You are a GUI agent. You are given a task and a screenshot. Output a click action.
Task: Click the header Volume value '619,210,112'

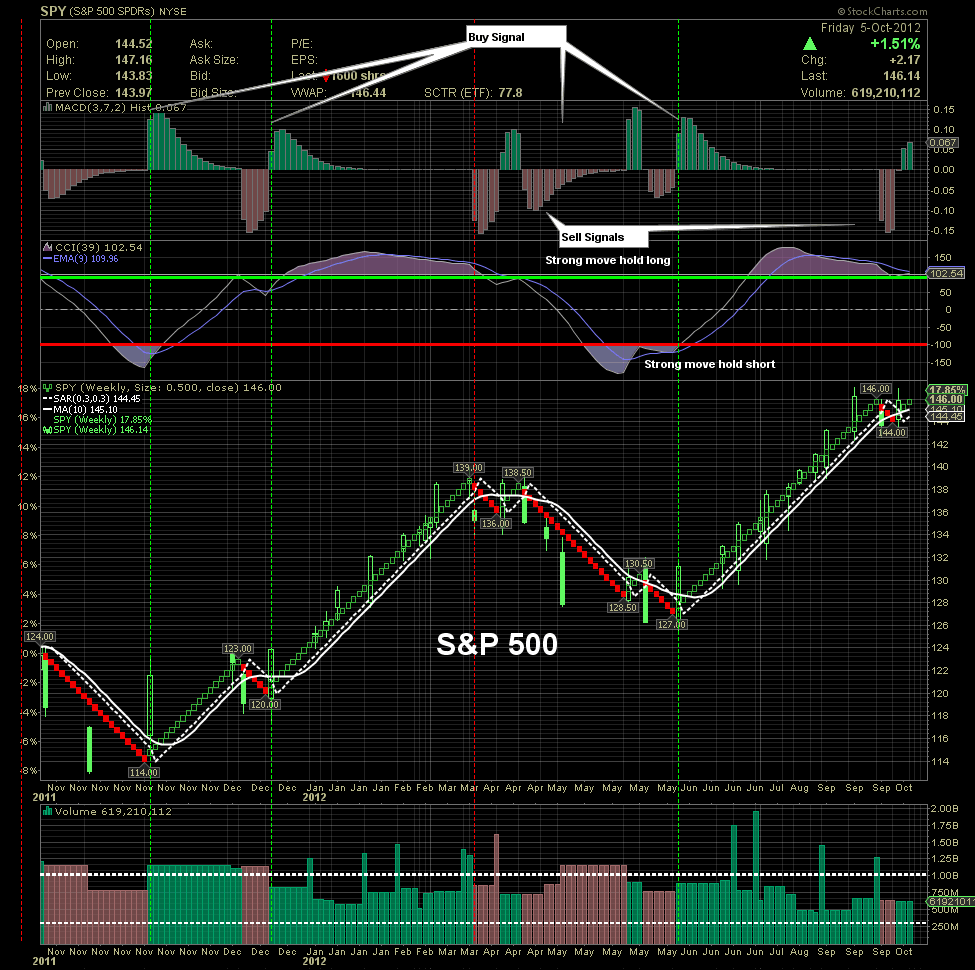pos(886,93)
